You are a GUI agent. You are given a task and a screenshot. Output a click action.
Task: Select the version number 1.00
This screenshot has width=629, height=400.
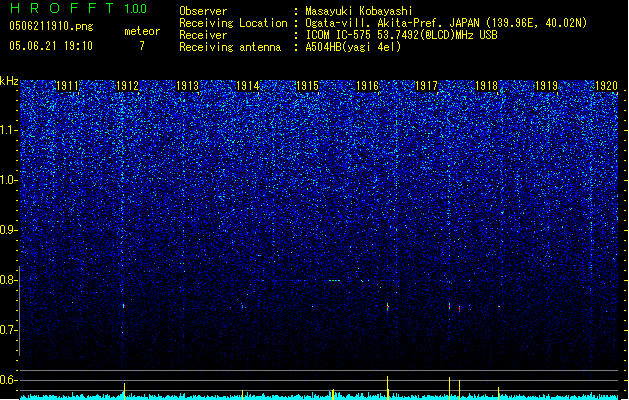click(x=136, y=9)
